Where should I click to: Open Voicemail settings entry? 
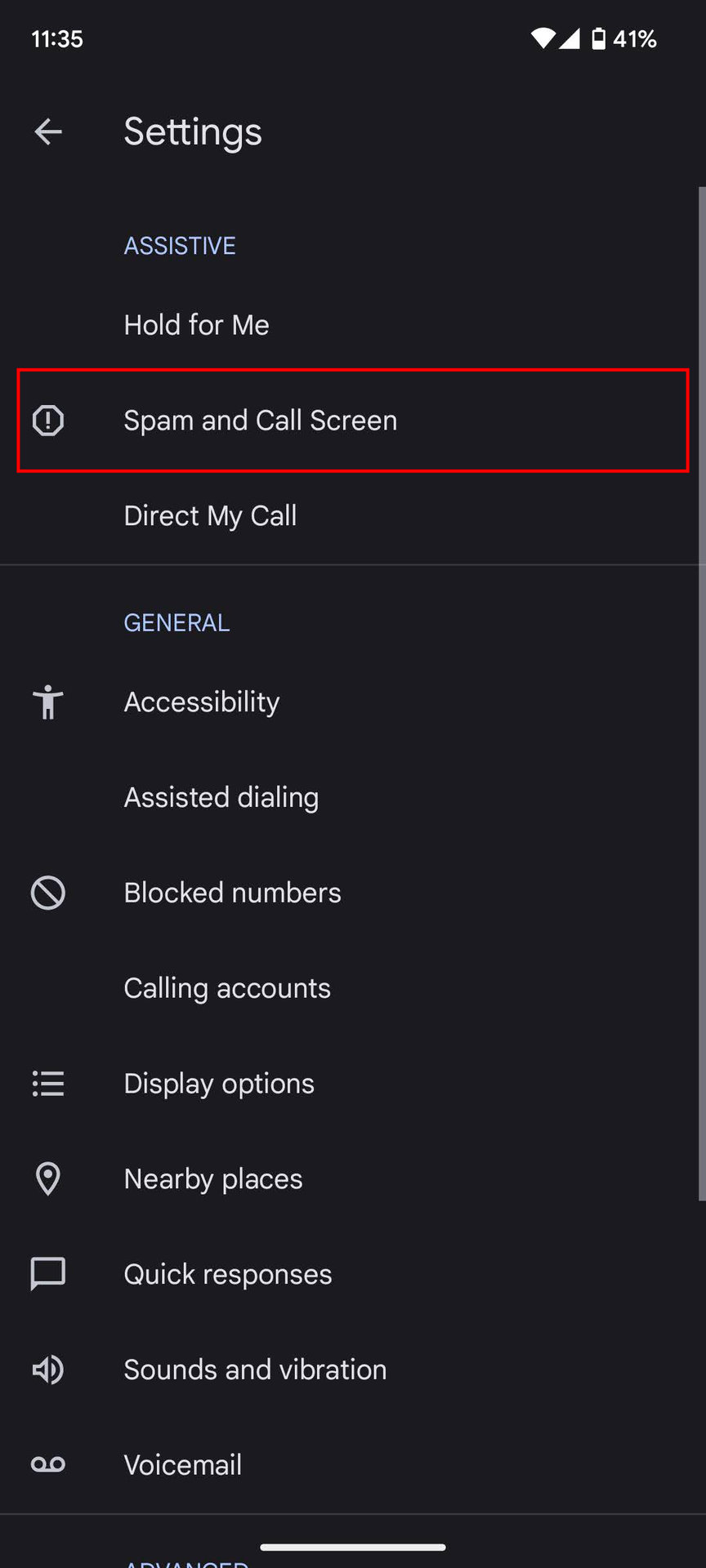[x=183, y=1465]
